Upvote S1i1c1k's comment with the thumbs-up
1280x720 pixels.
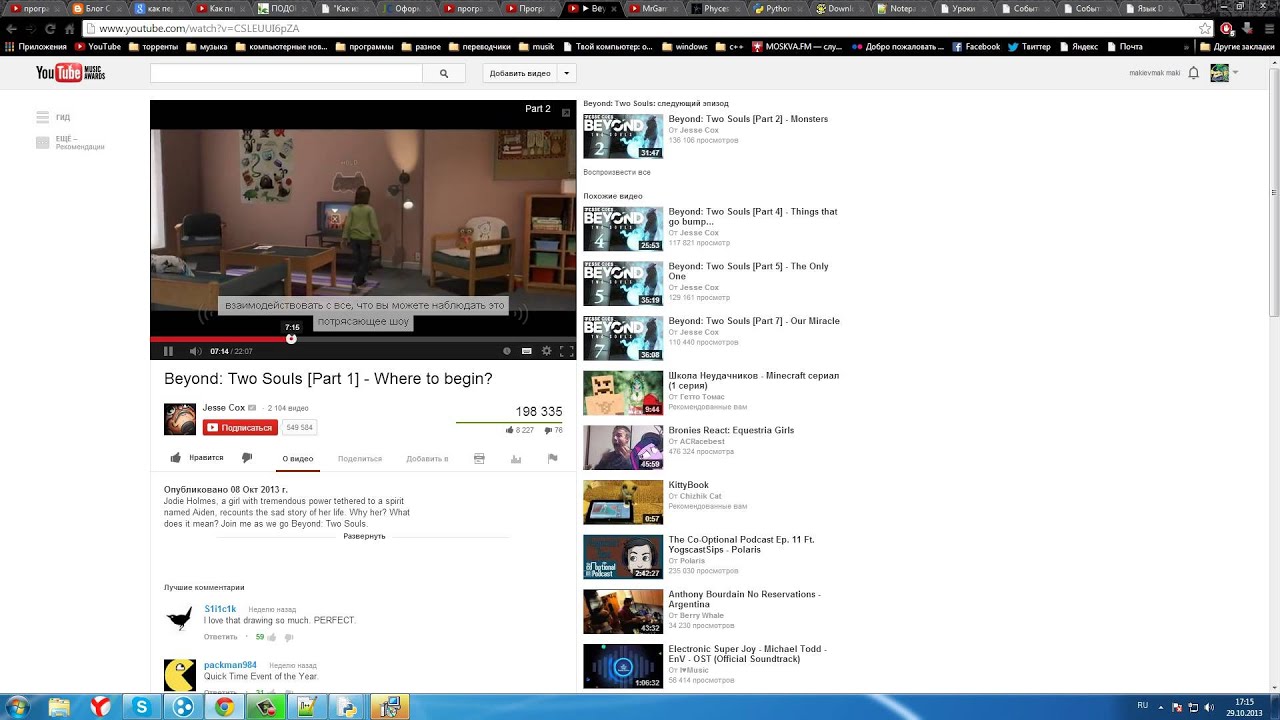pyautogui.click(x=271, y=637)
